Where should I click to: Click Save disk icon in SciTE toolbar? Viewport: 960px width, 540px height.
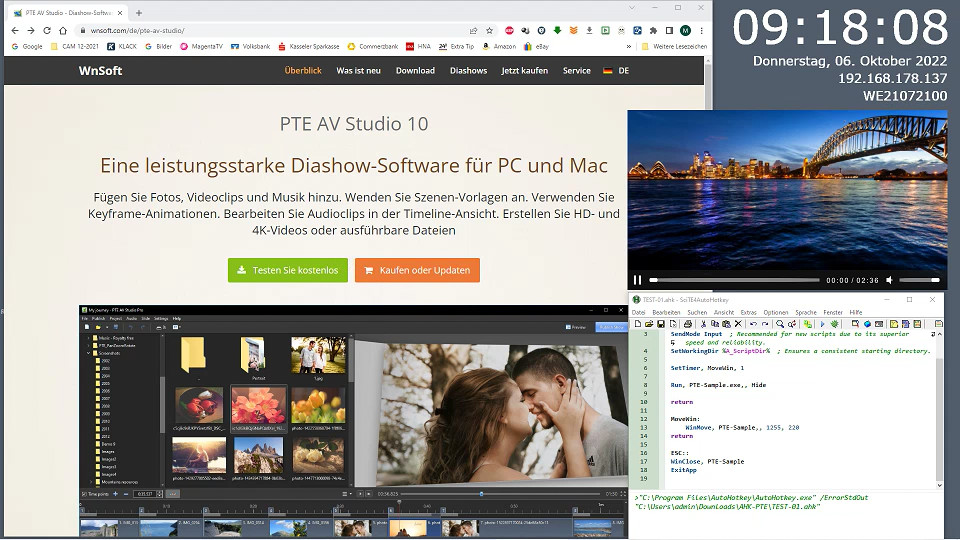[661, 324]
